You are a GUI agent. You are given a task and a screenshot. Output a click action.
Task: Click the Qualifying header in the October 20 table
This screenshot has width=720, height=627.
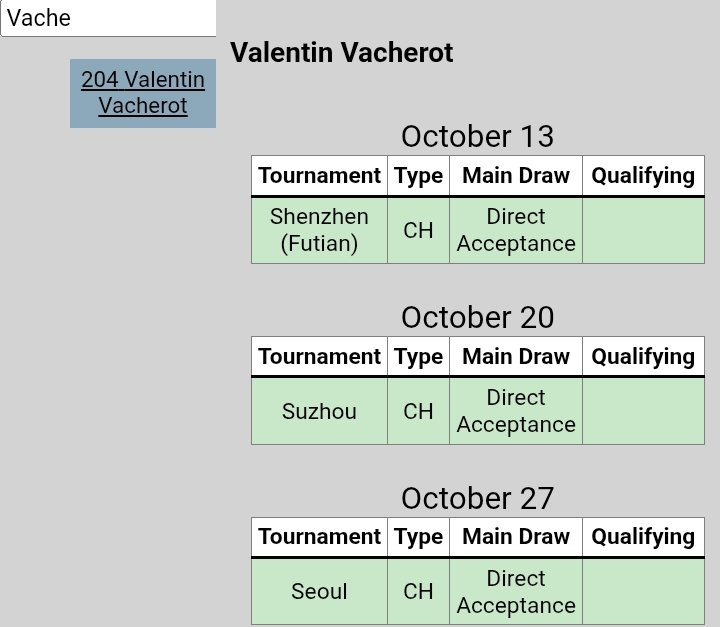pos(643,356)
